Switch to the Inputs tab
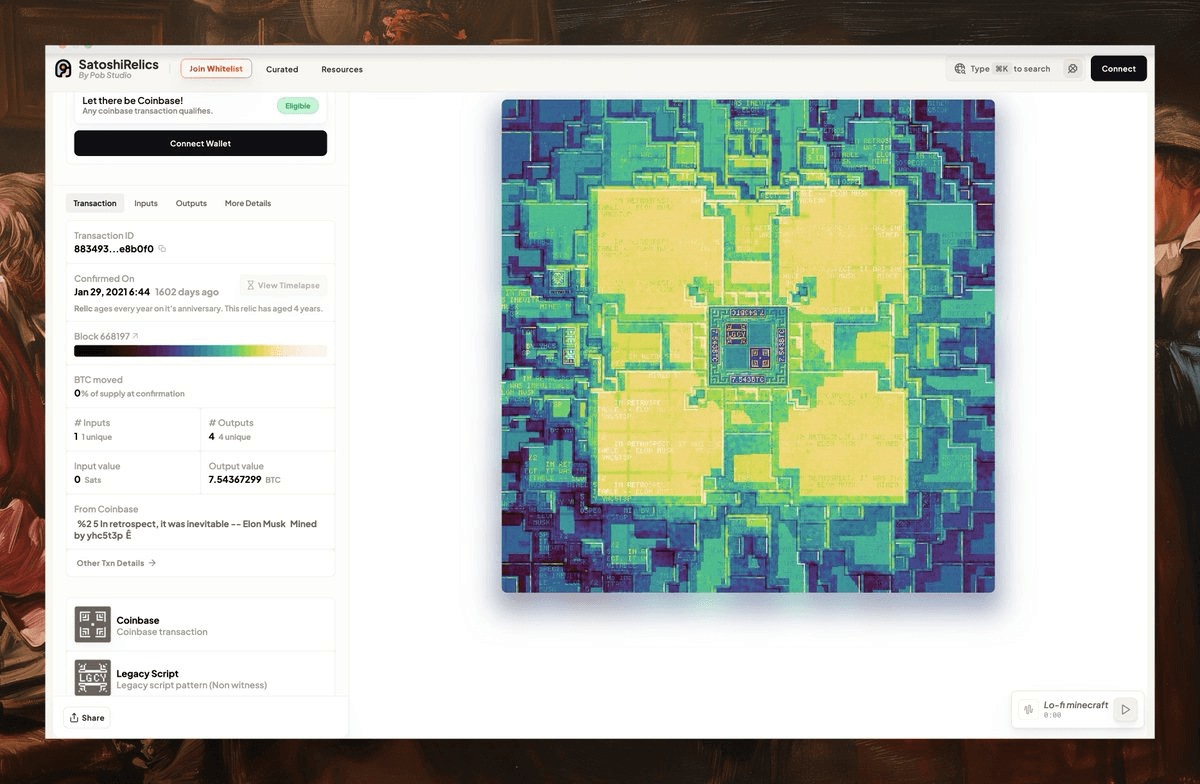The width and height of the screenshot is (1200, 784). click(x=146, y=203)
